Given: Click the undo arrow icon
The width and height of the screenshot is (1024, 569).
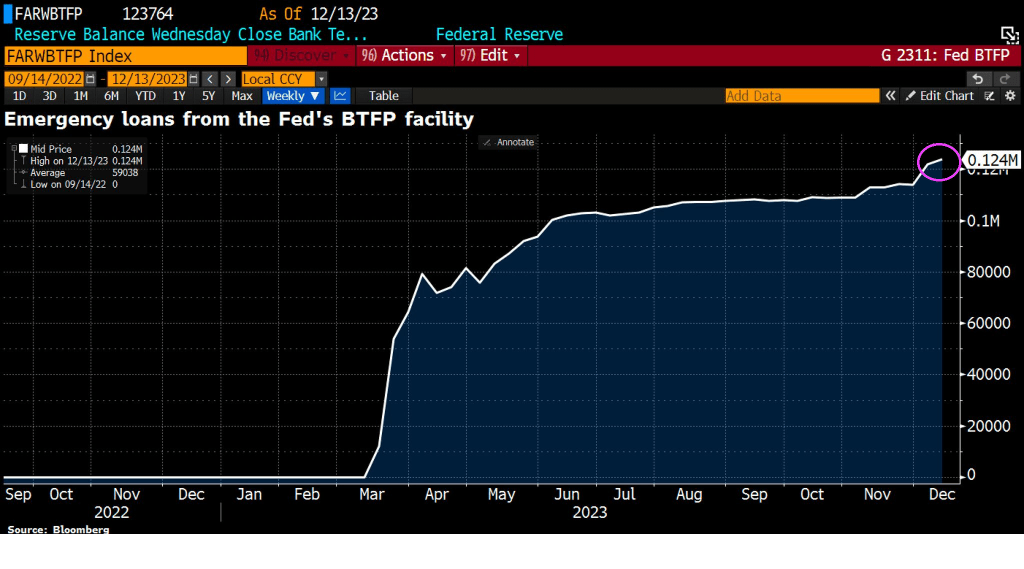Looking at the screenshot, I should (978, 78).
